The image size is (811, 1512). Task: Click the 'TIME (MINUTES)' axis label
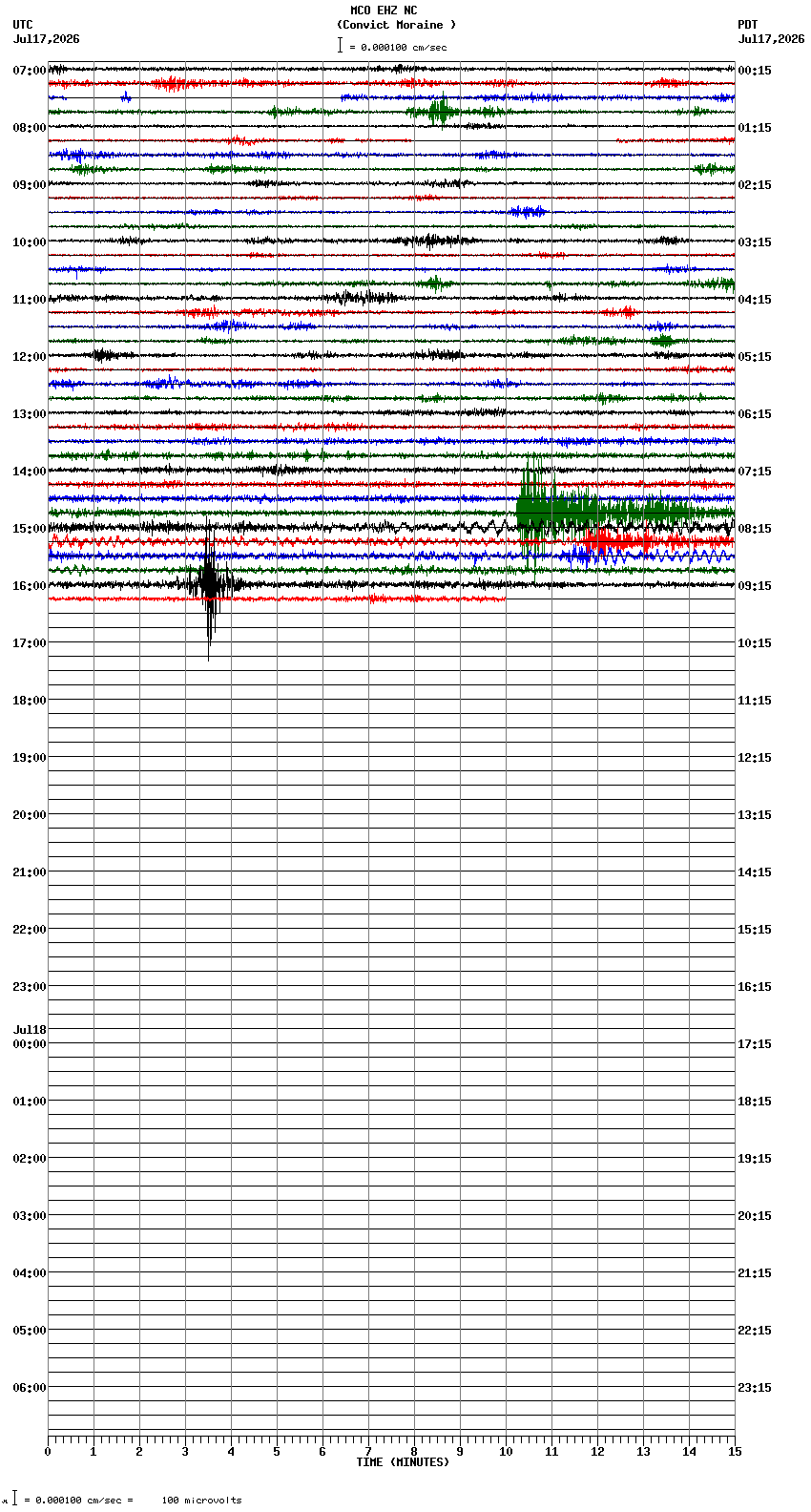coord(403,1461)
